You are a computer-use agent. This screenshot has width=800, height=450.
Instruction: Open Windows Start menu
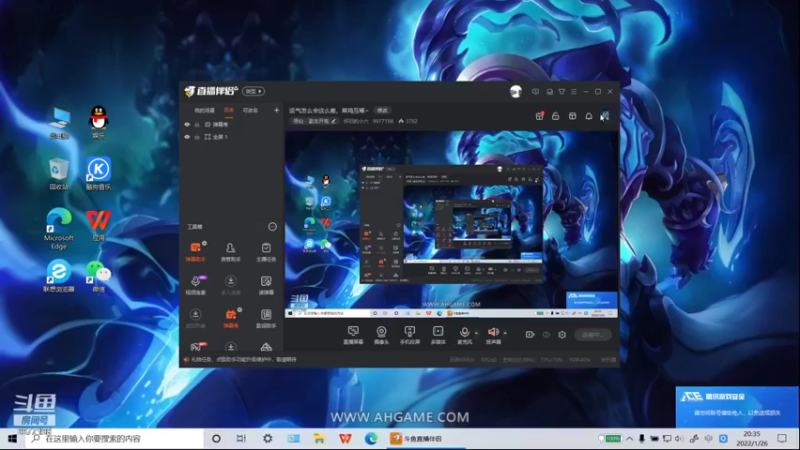pos(12,438)
